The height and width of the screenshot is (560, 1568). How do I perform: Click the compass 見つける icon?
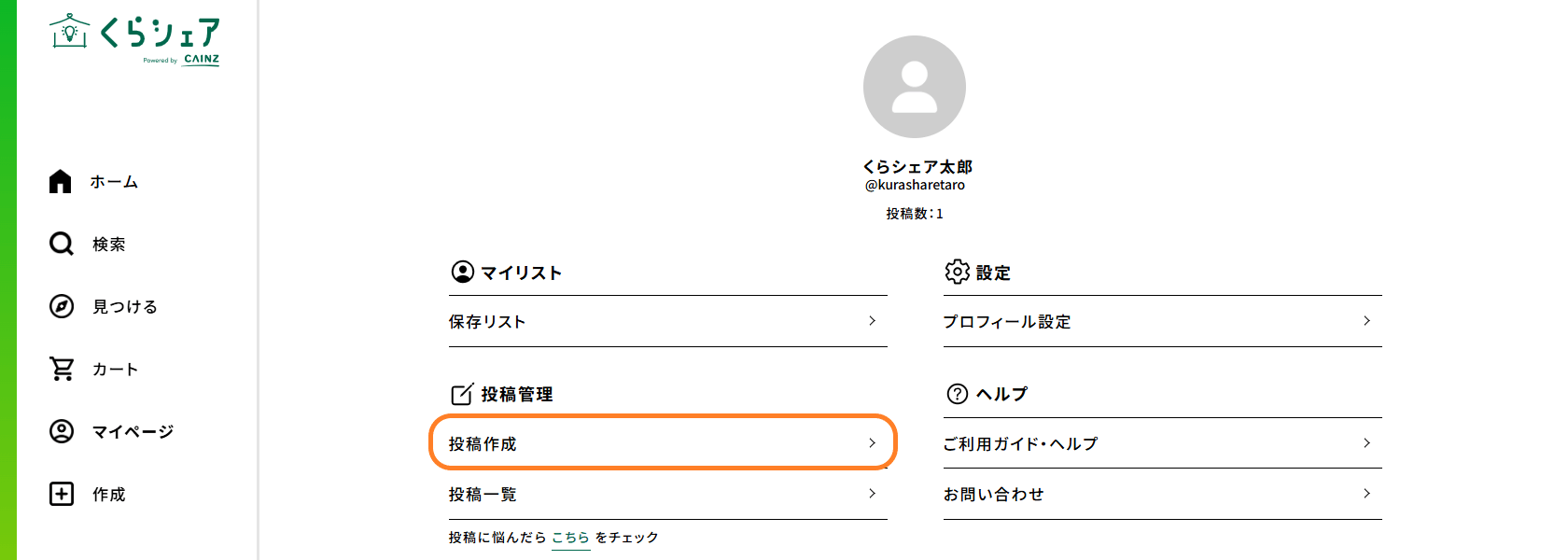coord(62,306)
